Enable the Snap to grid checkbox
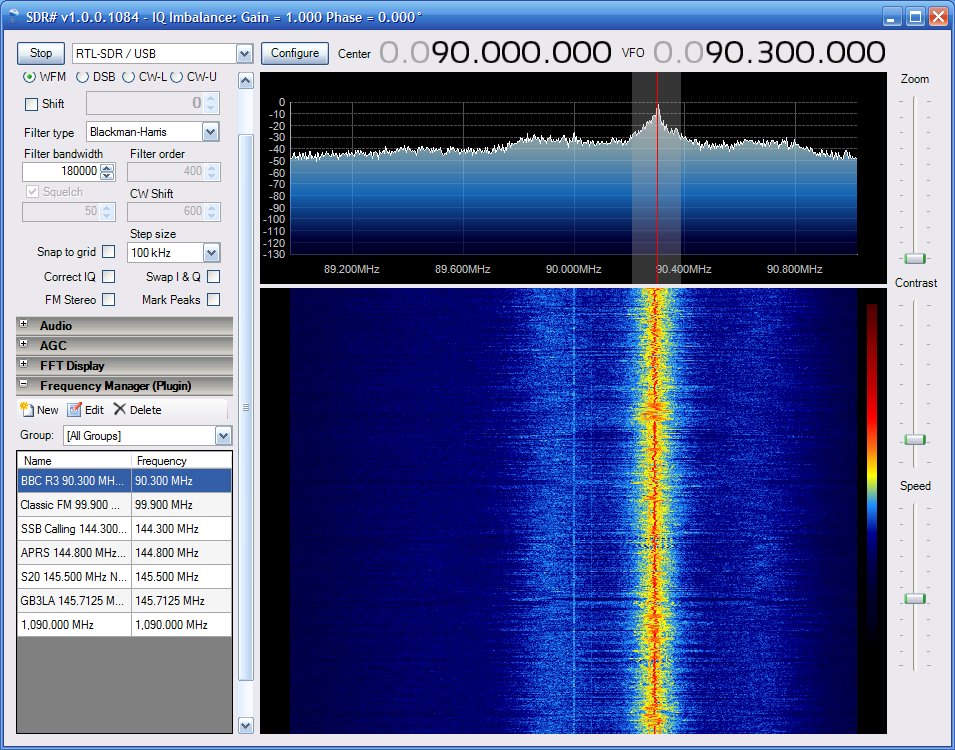Viewport: 955px width, 750px height. 109,252
